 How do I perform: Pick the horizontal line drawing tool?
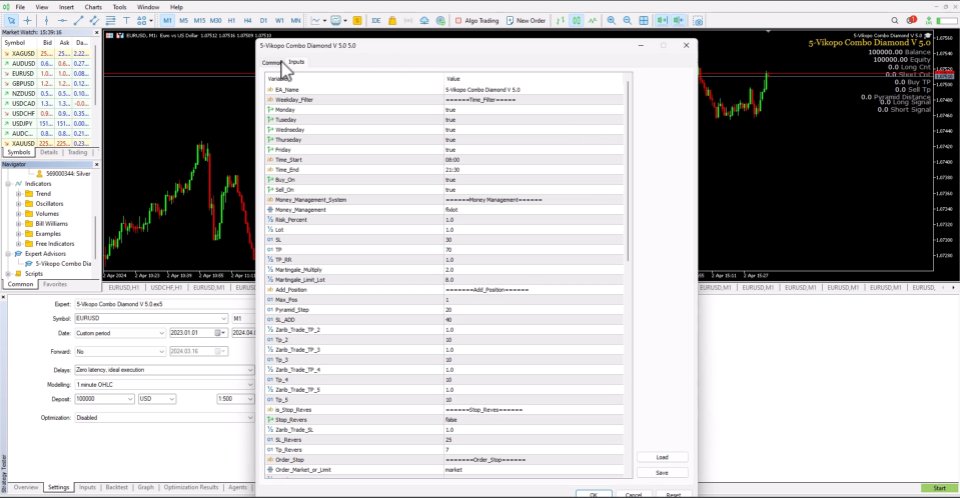point(62,20)
